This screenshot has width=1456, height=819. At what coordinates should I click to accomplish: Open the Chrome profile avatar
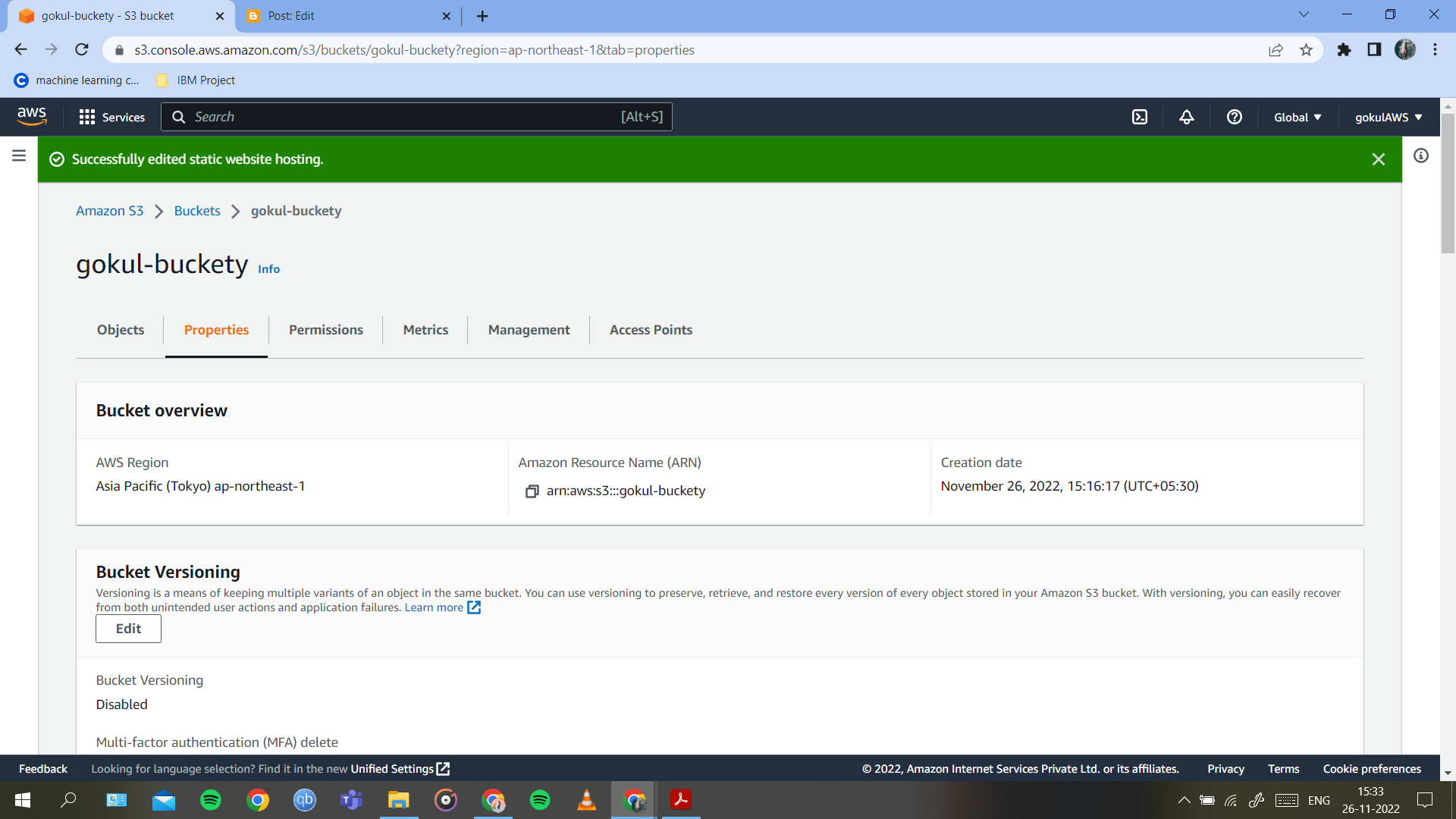click(1404, 50)
